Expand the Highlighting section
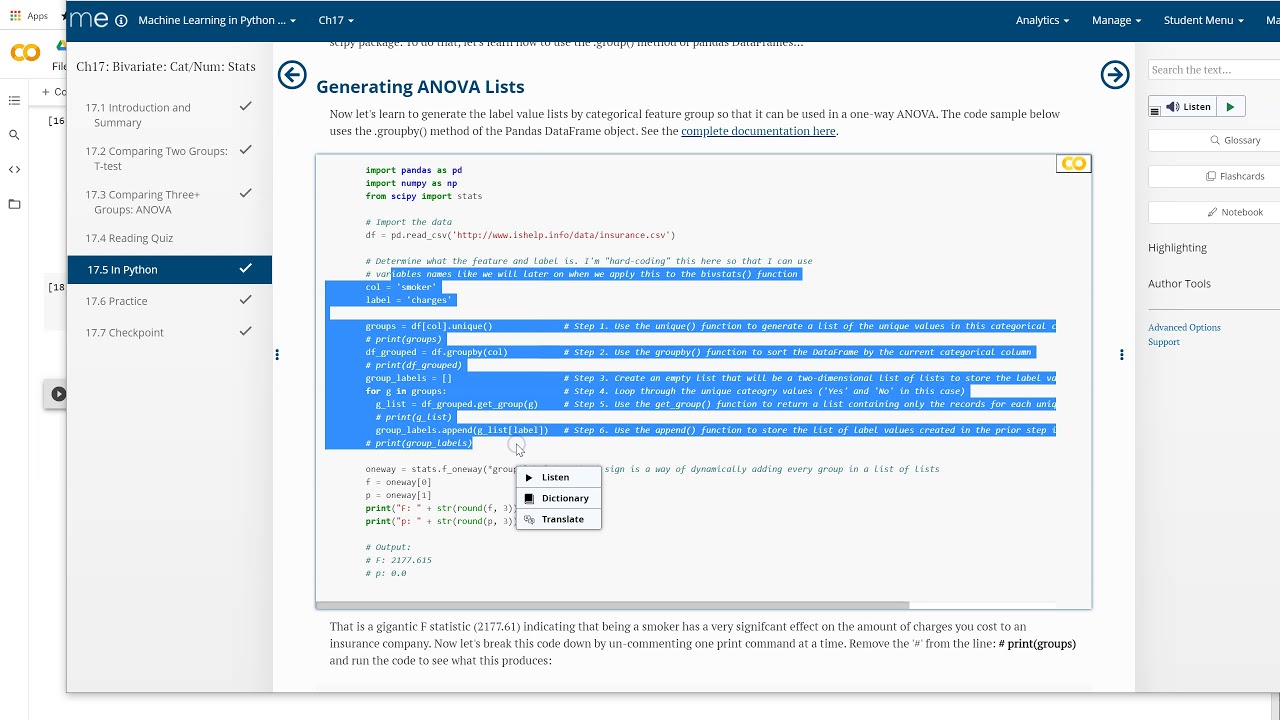This screenshot has height=720, width=1280. (1177, 248)
